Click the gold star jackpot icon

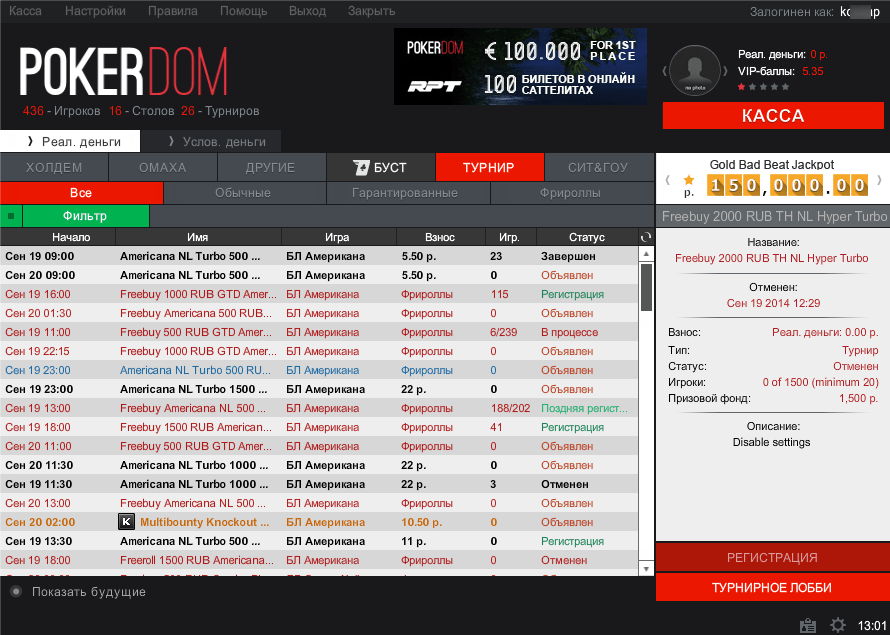coord(688,180)
